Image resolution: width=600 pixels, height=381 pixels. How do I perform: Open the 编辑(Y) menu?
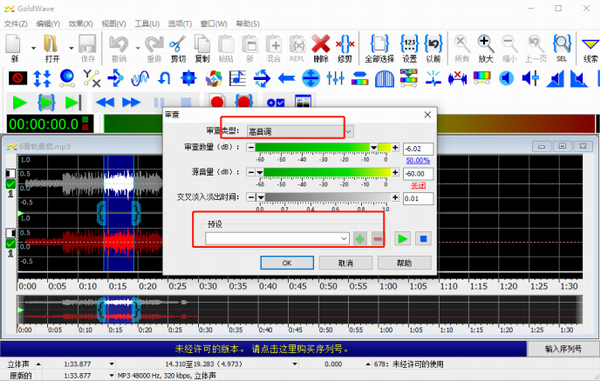click(48, 24)
